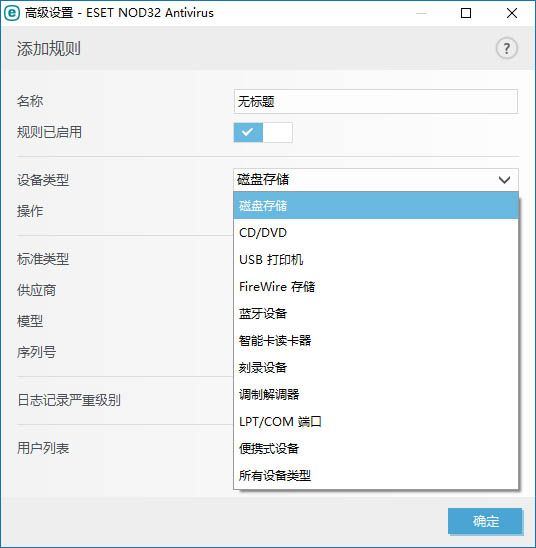Focus the 名称 input field with 无标题

[376, 101]
